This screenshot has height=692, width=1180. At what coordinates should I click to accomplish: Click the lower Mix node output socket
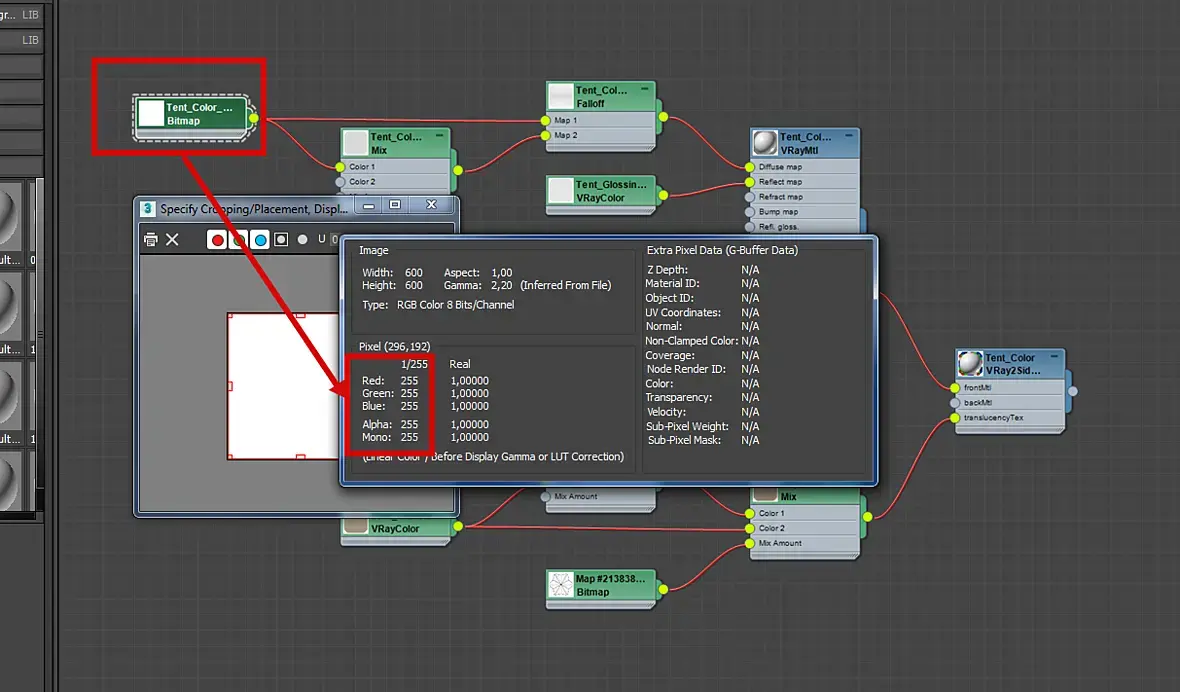(x=868, y=517)
